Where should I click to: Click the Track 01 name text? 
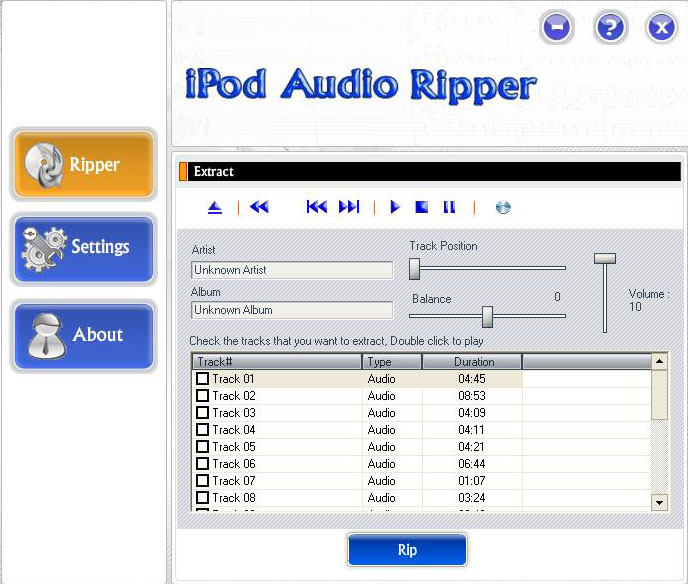(233, 379)
